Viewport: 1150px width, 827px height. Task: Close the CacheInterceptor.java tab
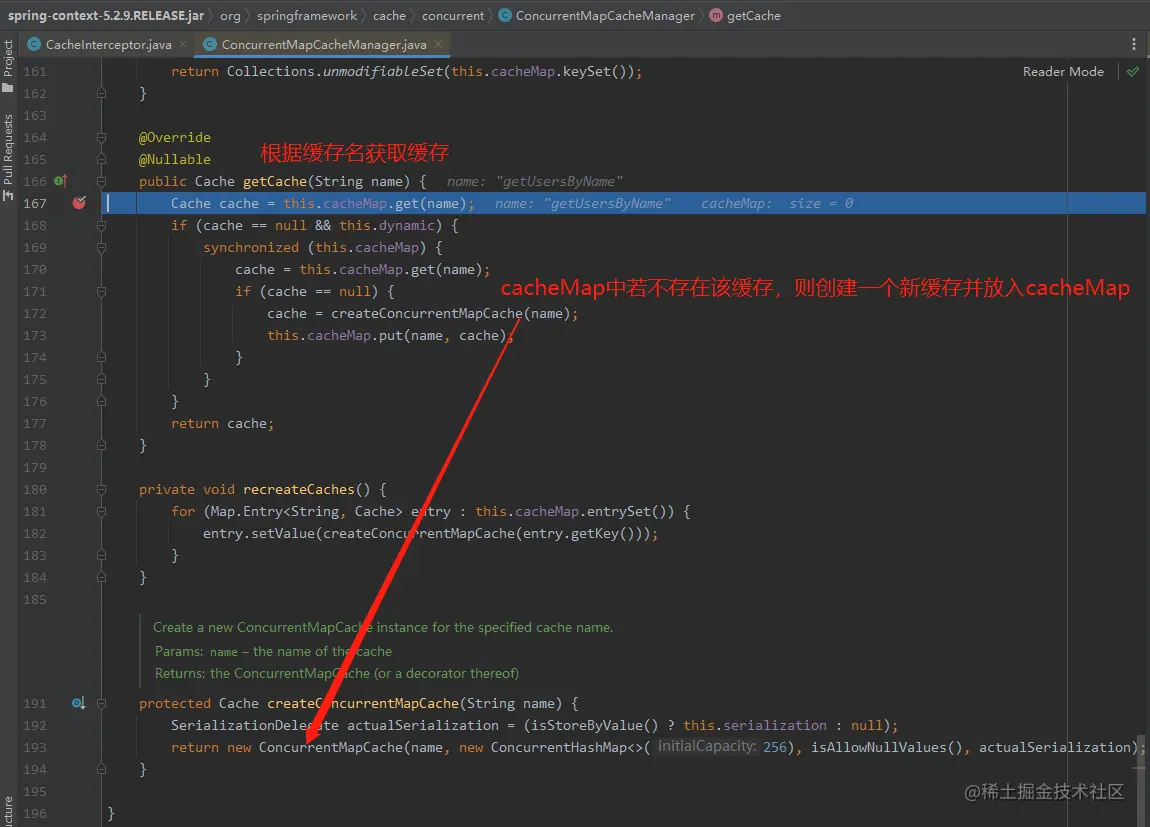point(183,45)
